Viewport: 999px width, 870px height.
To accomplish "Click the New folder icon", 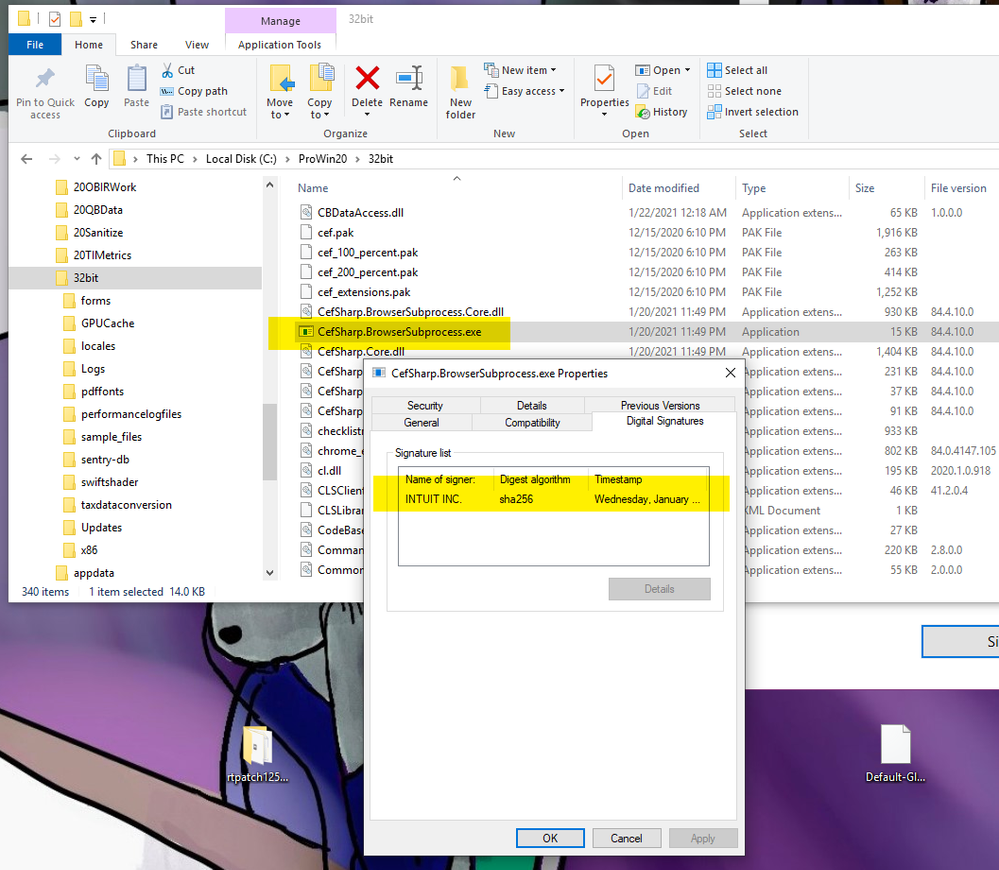I will 460,81.
